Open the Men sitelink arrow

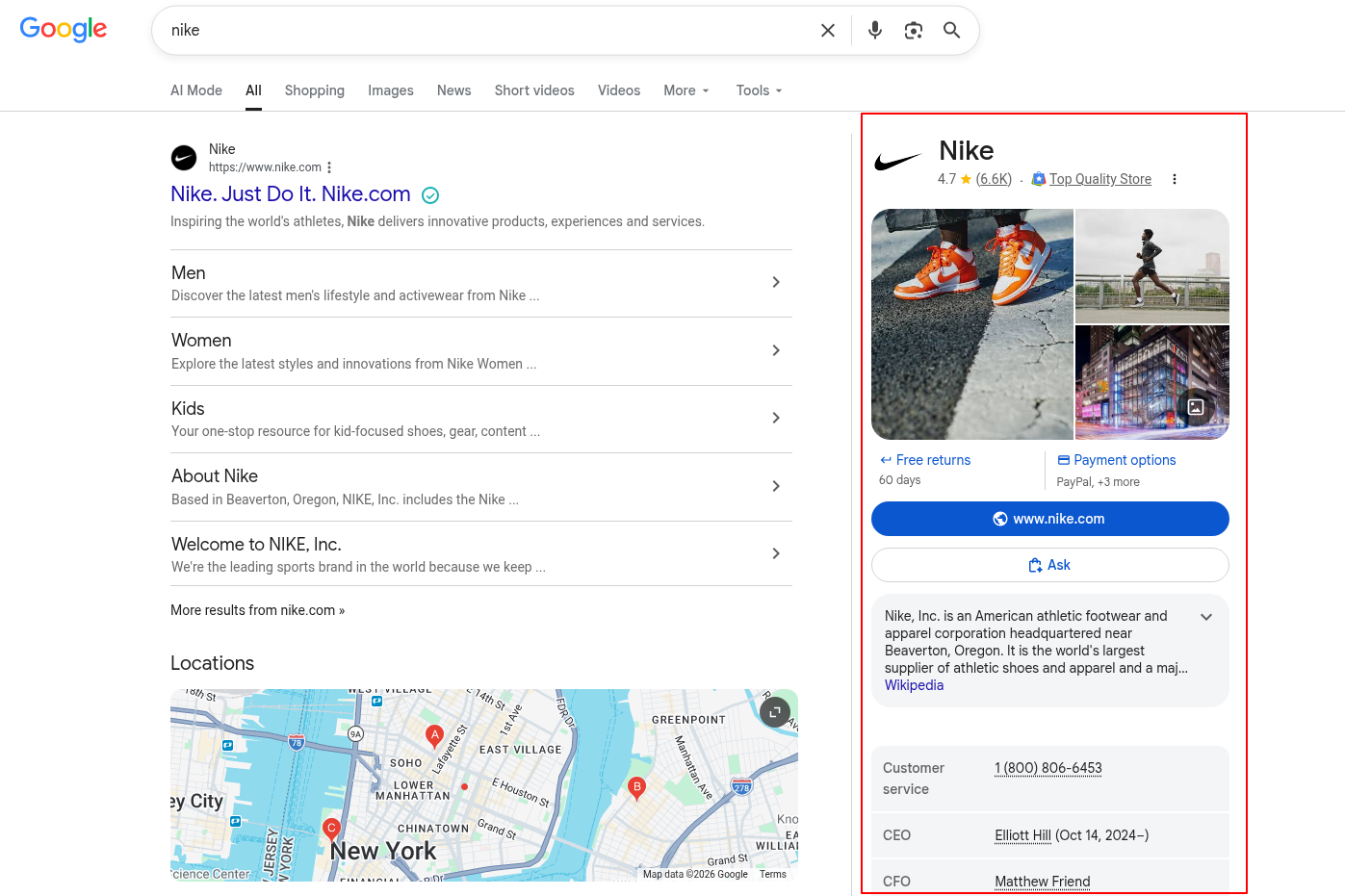tap(776, 282)
